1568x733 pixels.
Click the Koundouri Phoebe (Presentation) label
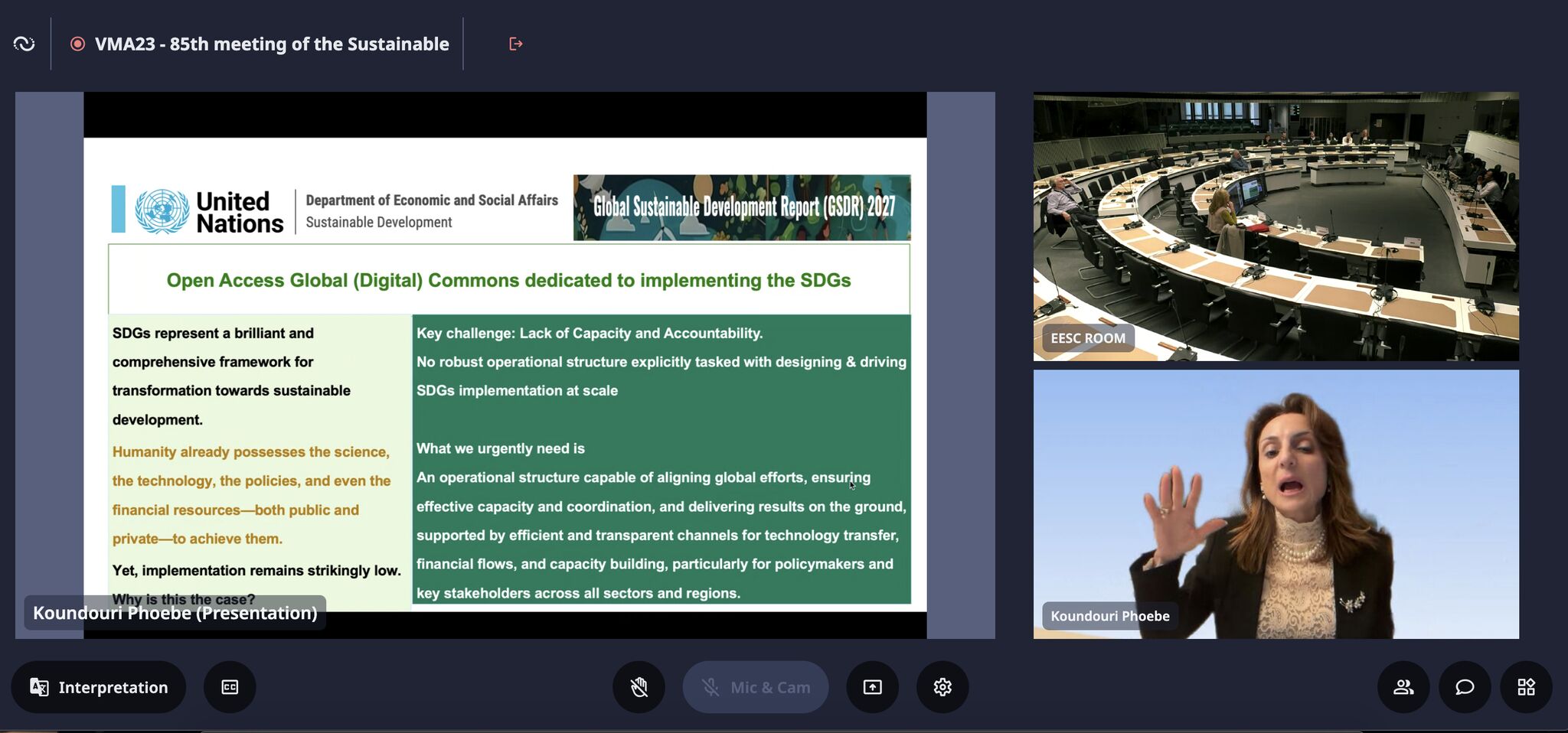(175, 613)
